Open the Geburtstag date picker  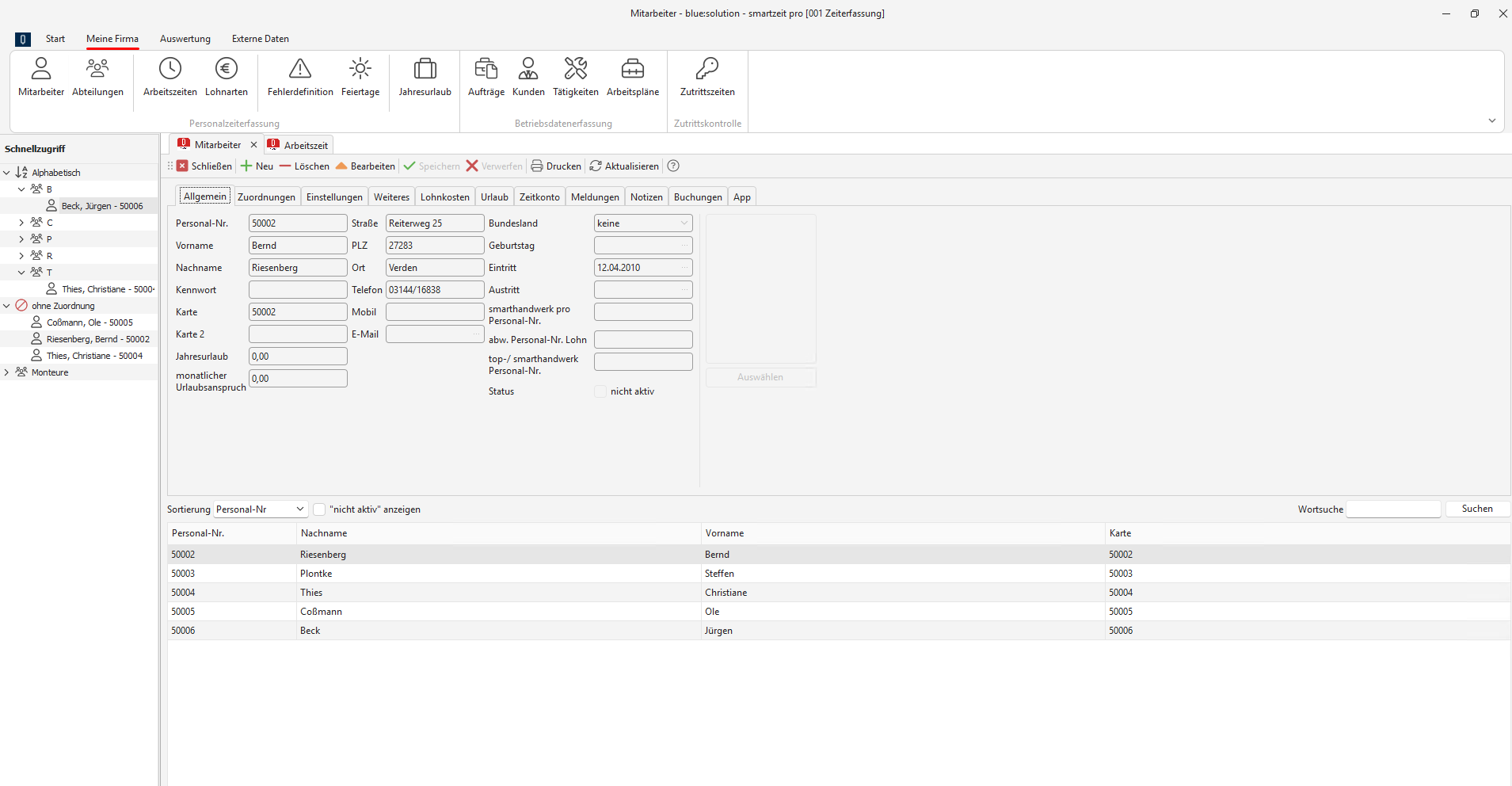[x=684, y=246]
